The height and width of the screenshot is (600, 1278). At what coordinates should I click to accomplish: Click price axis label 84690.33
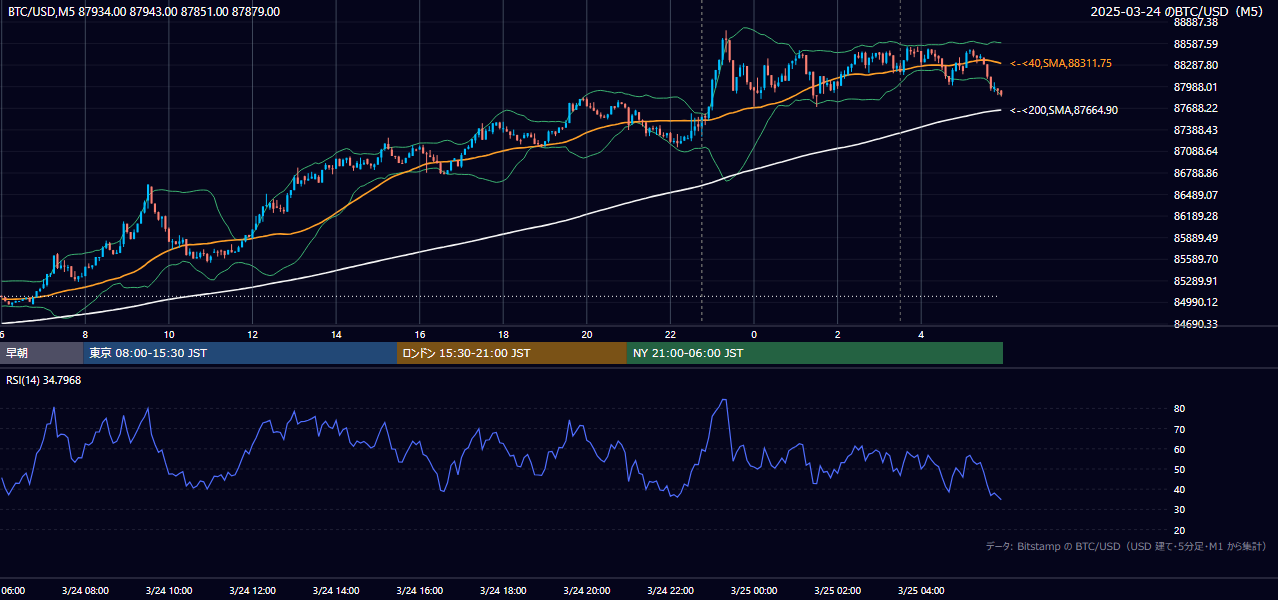click(1196, 324)
